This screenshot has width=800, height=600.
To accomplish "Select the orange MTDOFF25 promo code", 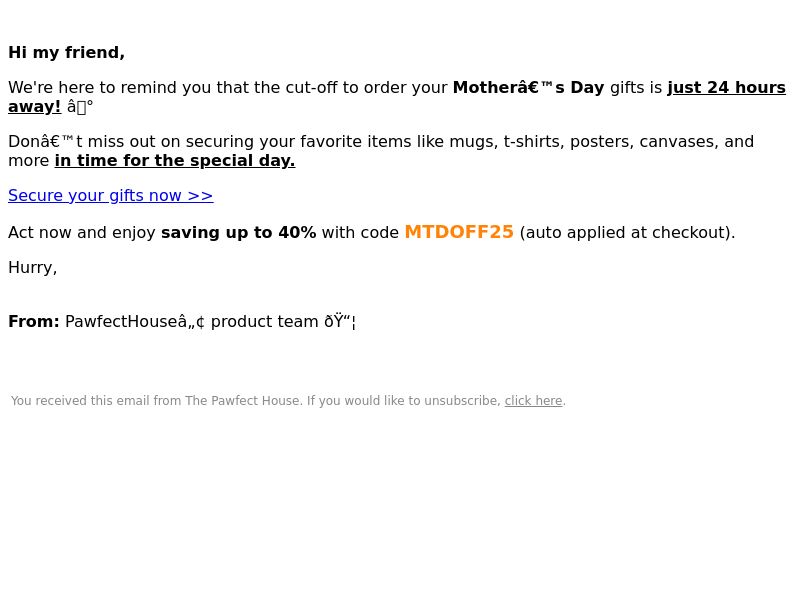I will [x=459, y=232].
